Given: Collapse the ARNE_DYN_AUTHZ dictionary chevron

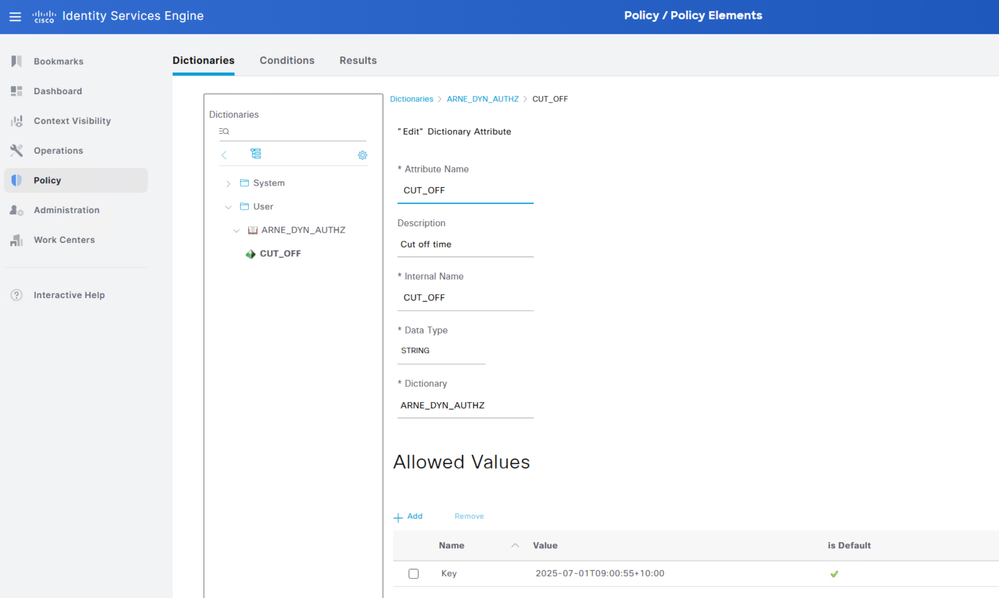Looking at the screenshot, I should 236,231.
